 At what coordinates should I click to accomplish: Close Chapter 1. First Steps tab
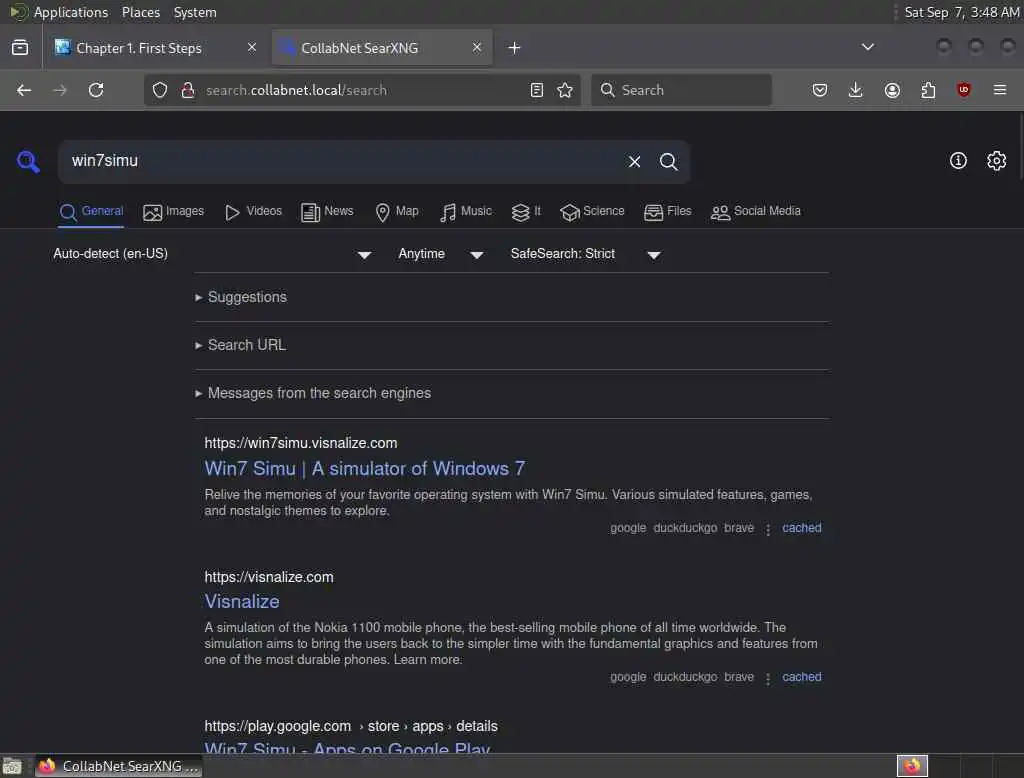[x=252, y=47]
